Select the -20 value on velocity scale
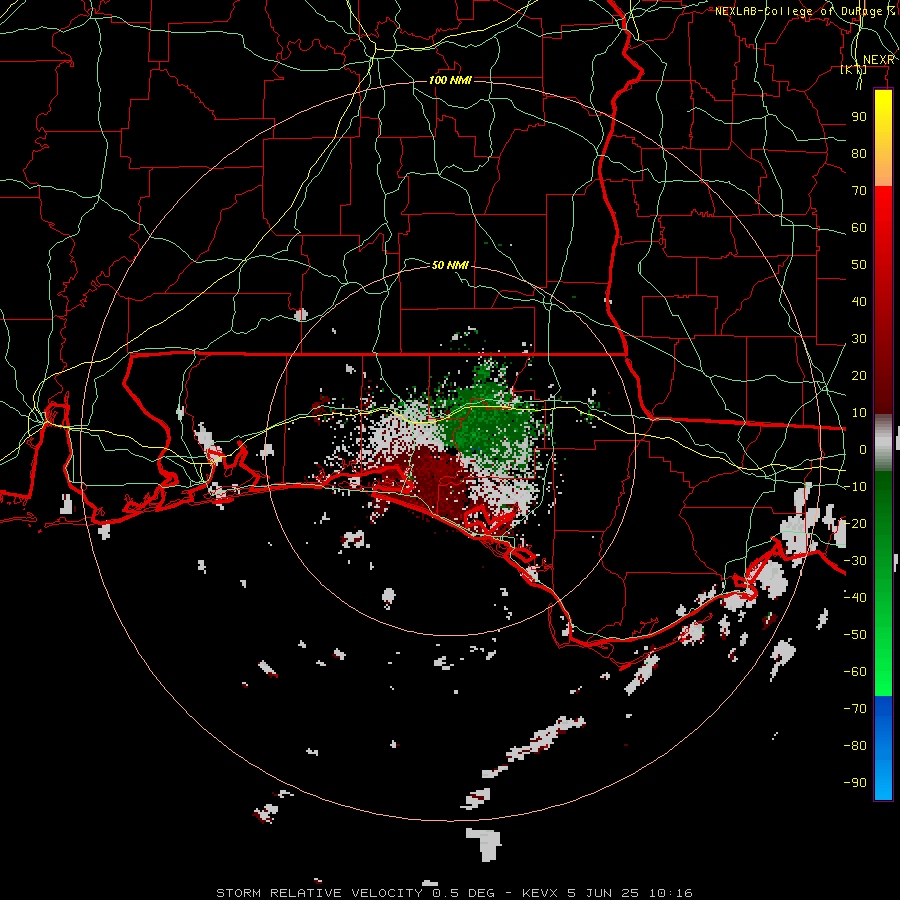900x900 pixels. click(x=855, y=523)
